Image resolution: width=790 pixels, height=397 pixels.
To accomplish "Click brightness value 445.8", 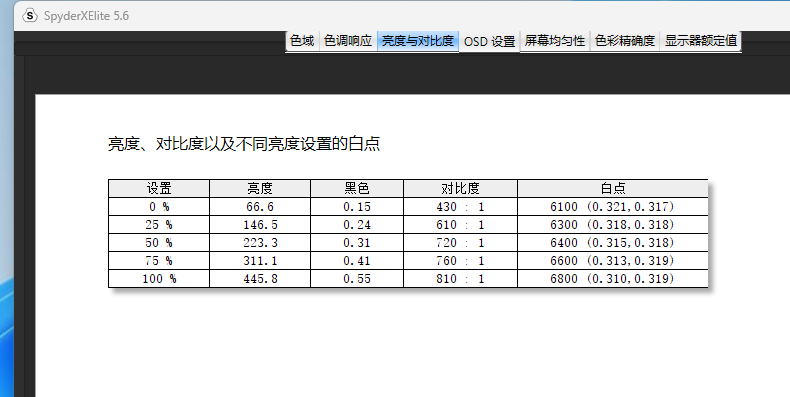I will (260, 279).
